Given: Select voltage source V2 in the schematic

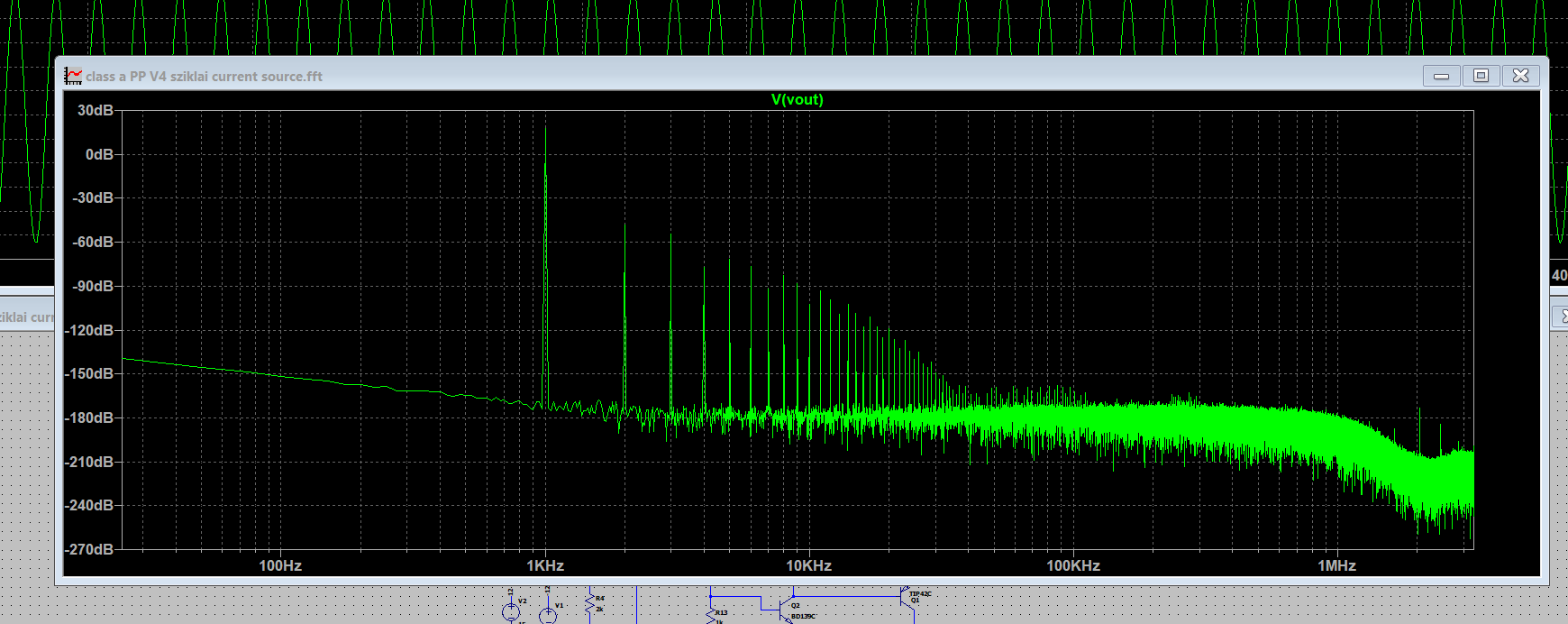Looking at the screenshot, I should point(511,610).
